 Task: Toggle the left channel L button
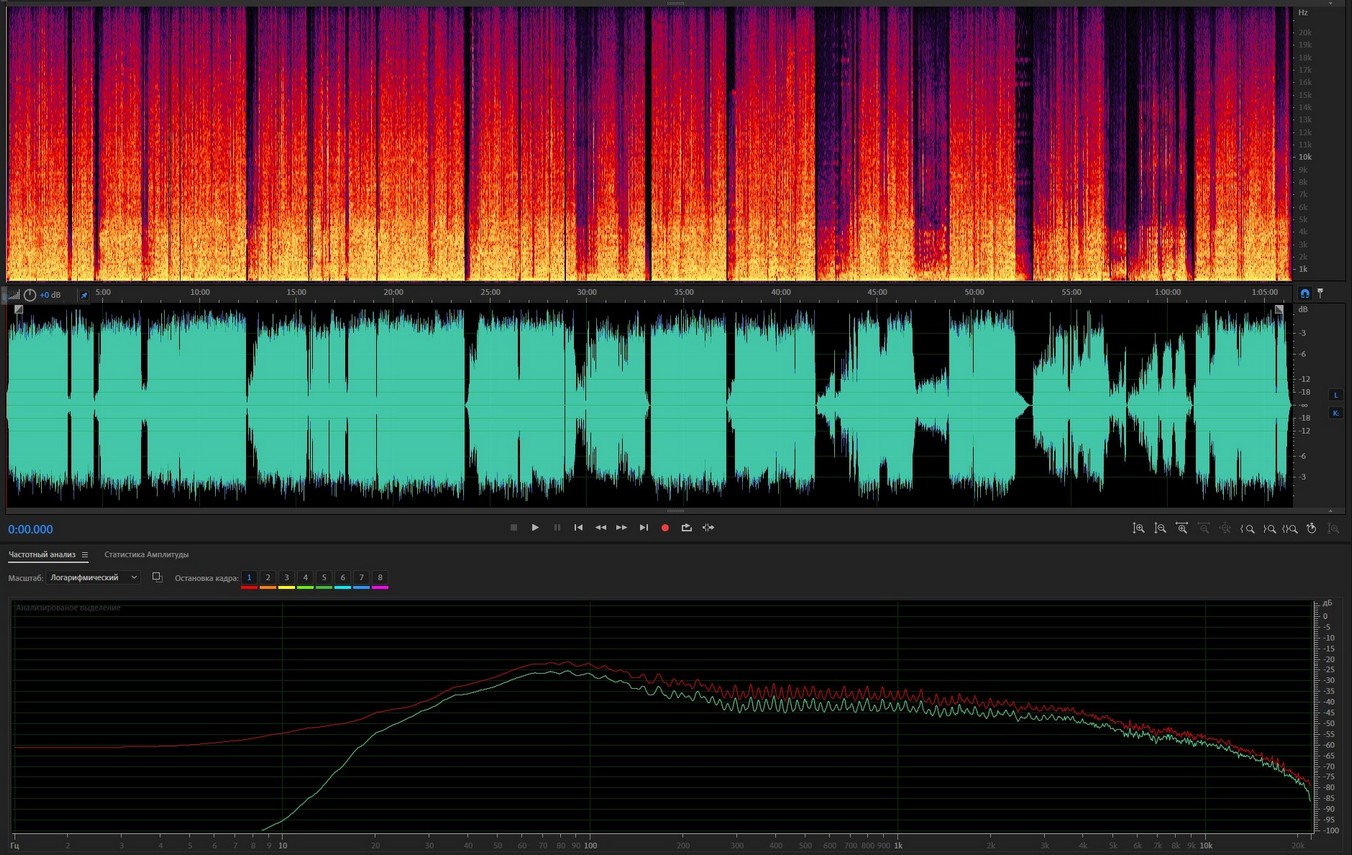pyautogui.click(x=1336, y=396)
